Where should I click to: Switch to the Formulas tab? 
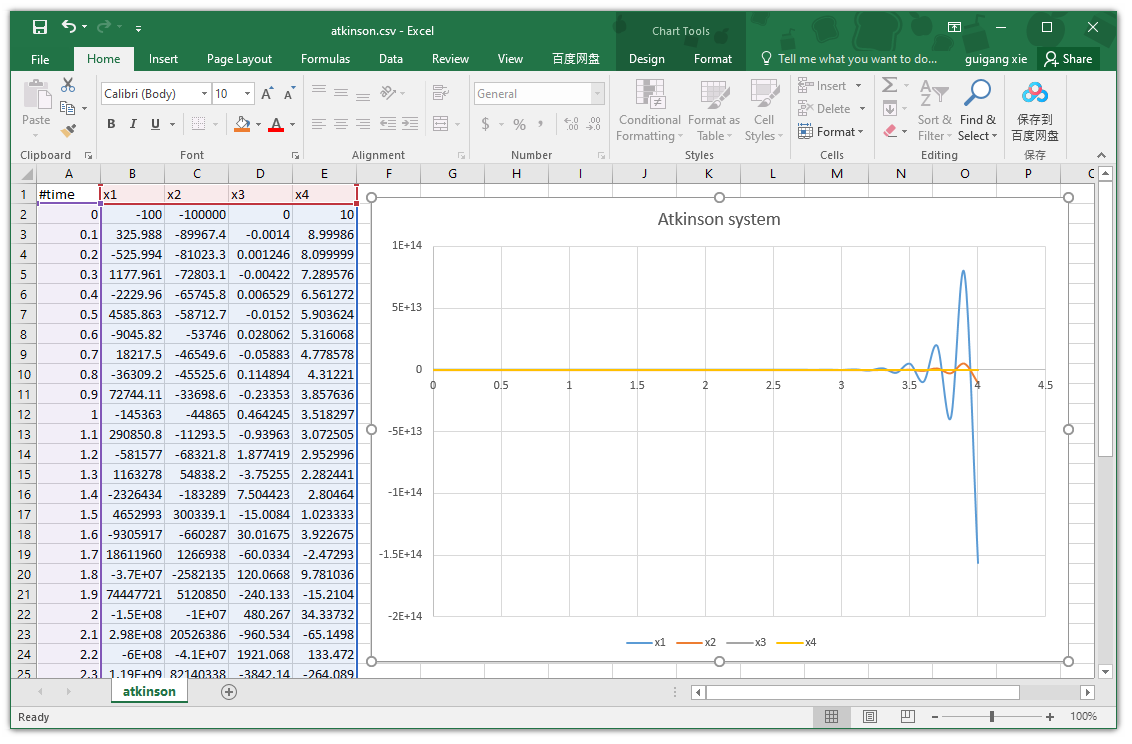[x=325, y=59]
